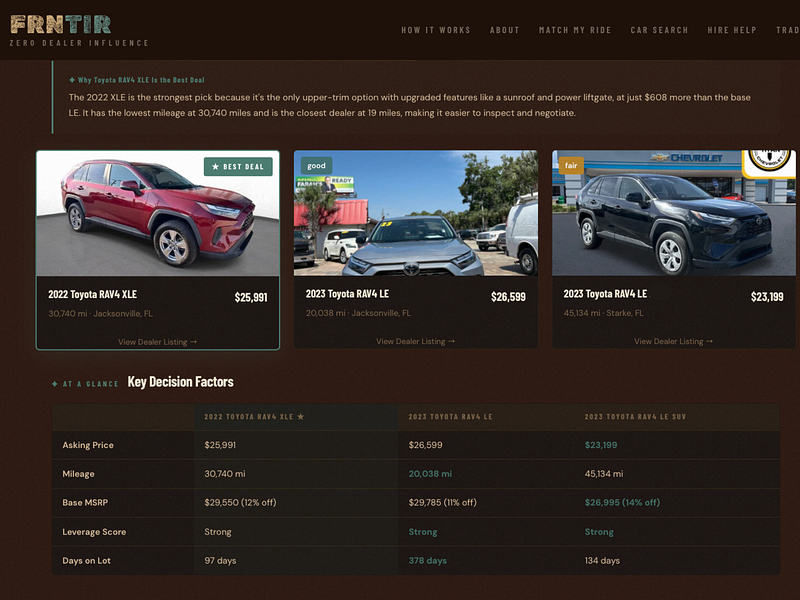Open Hire Help in navigation
The image size is (800, 600).
(x=732, y=30)
